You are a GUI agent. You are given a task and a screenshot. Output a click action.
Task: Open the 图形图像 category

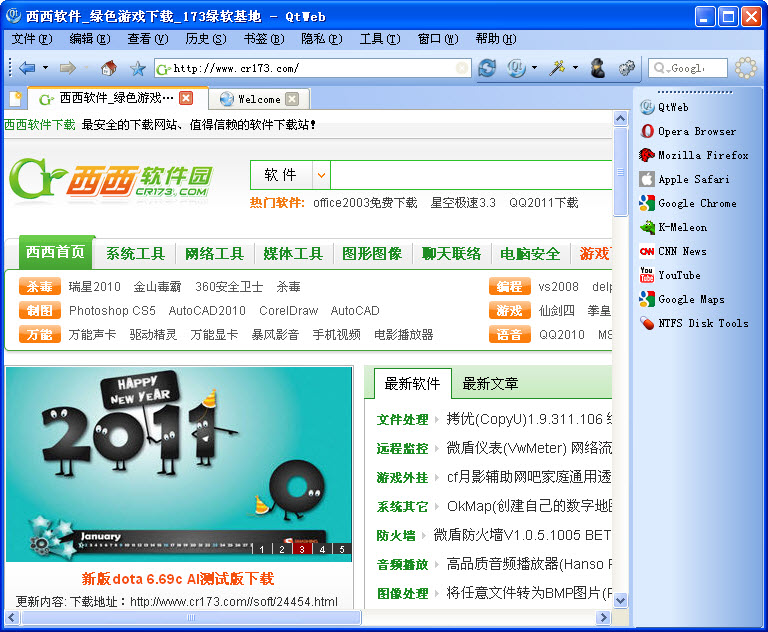(x=372, y=254)
